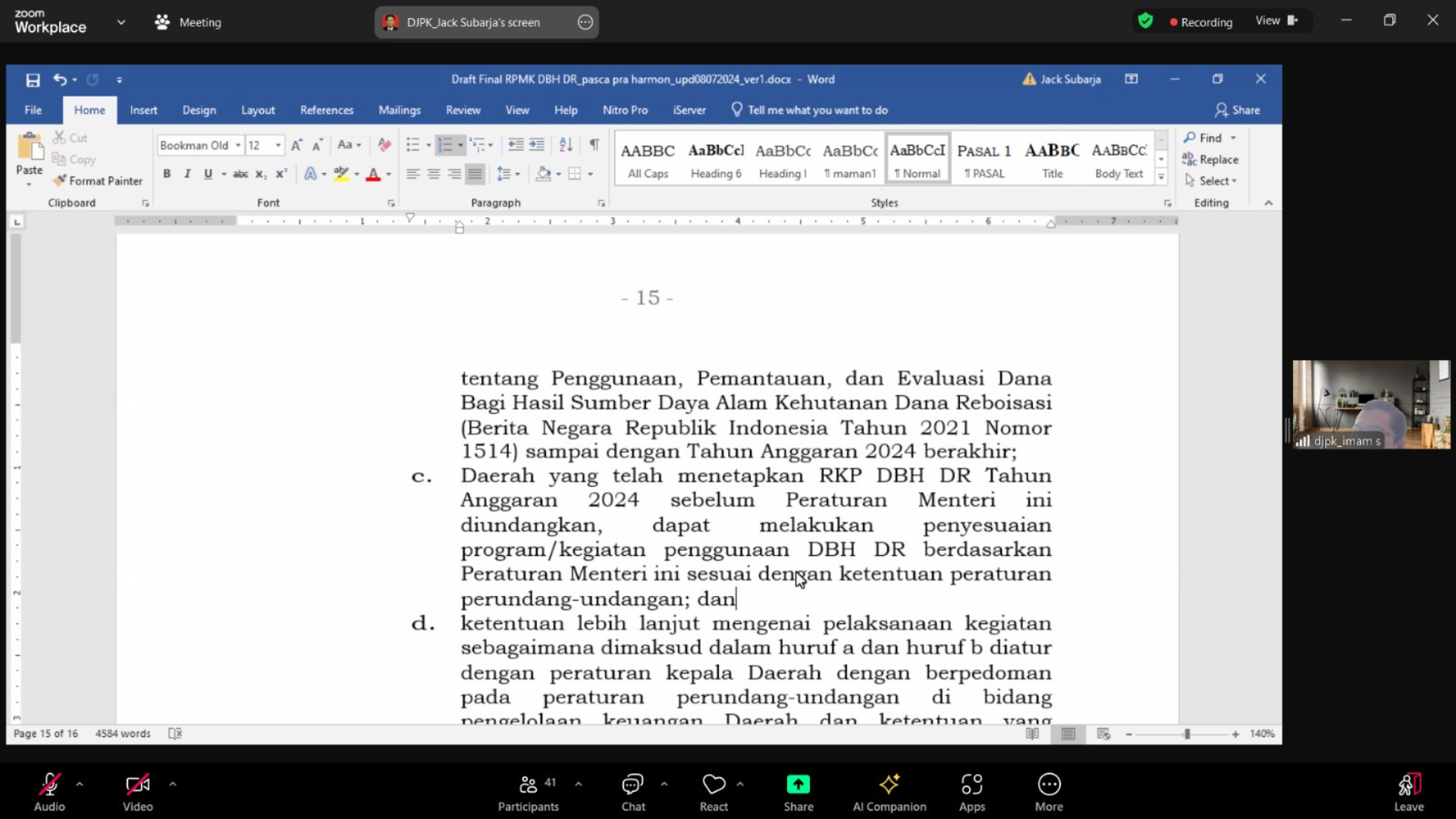Screen dimensions: 1456x819
Task: Toggle strikethrough text formatting
Action: (x=240, y=174)
